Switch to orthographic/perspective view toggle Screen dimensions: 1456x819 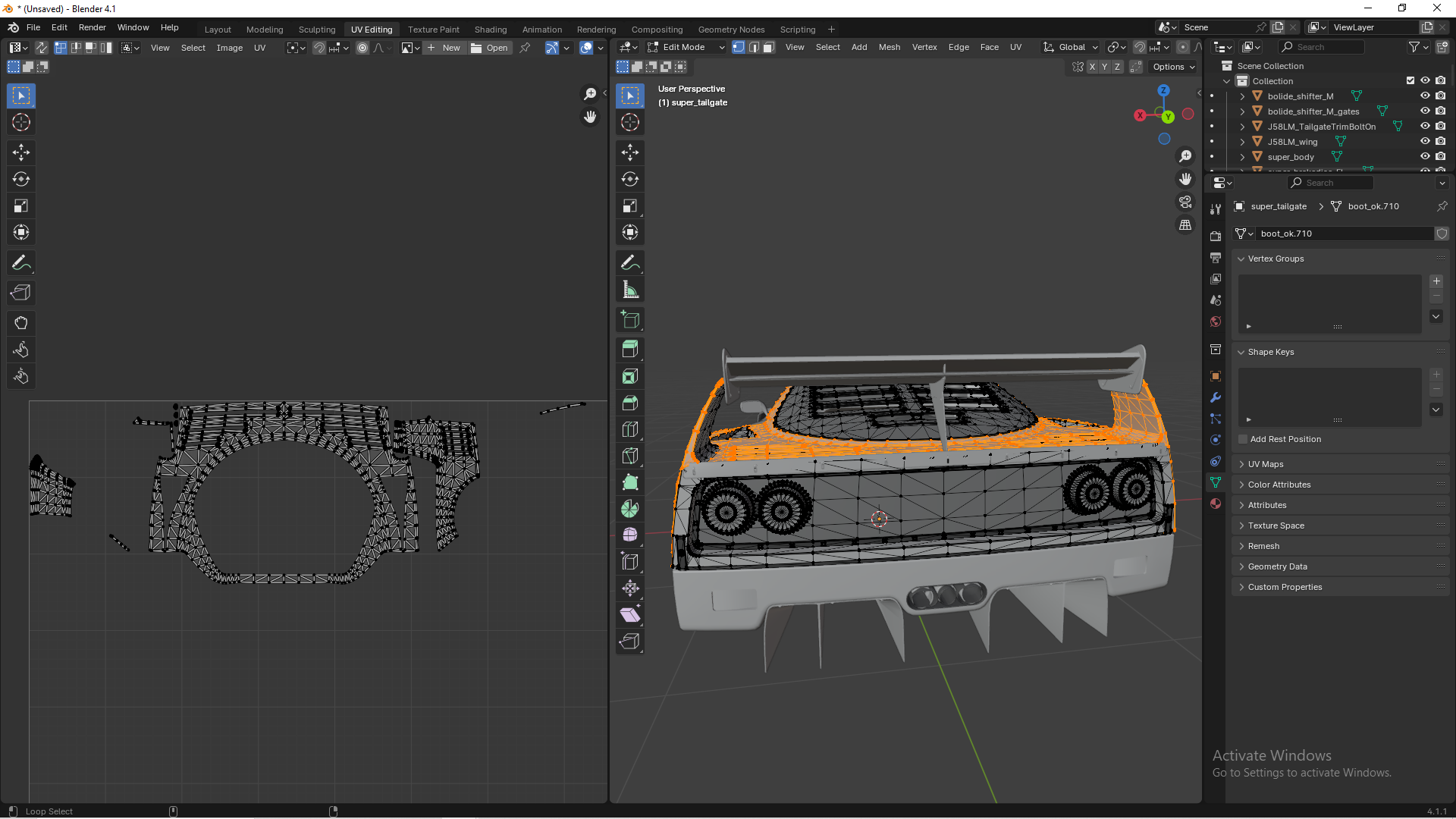(x=1185, y=225)
